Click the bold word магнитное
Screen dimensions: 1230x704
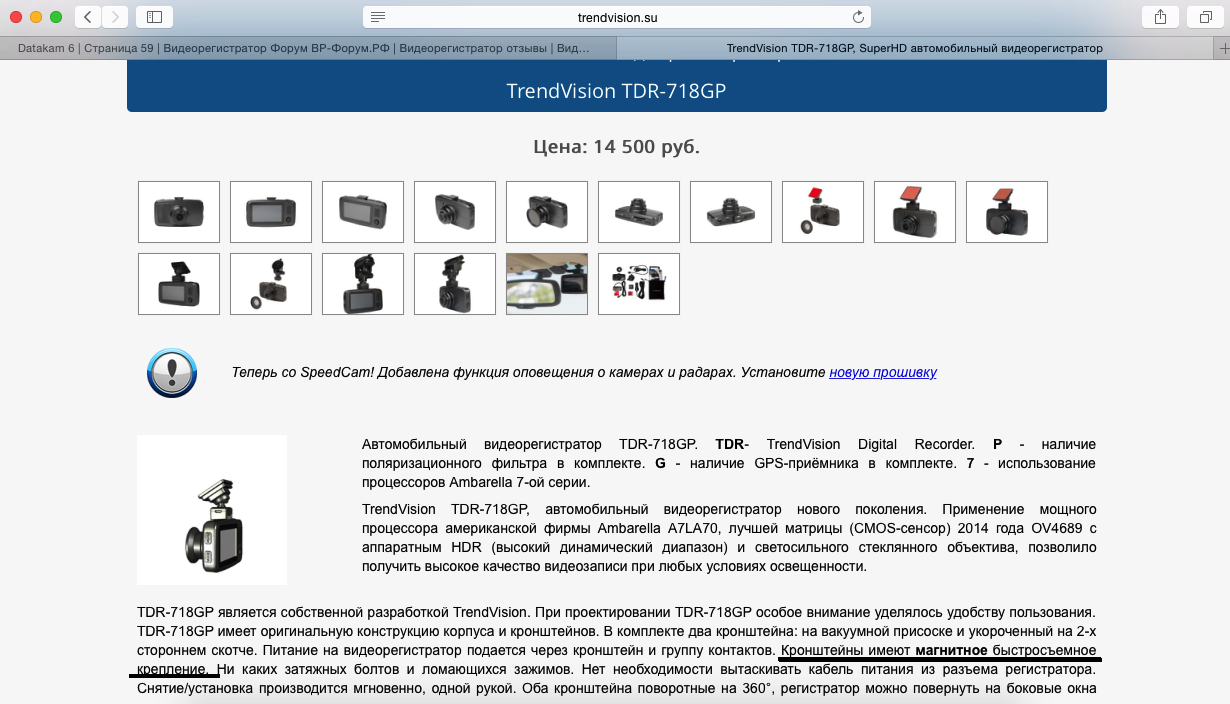click(951, 651)
